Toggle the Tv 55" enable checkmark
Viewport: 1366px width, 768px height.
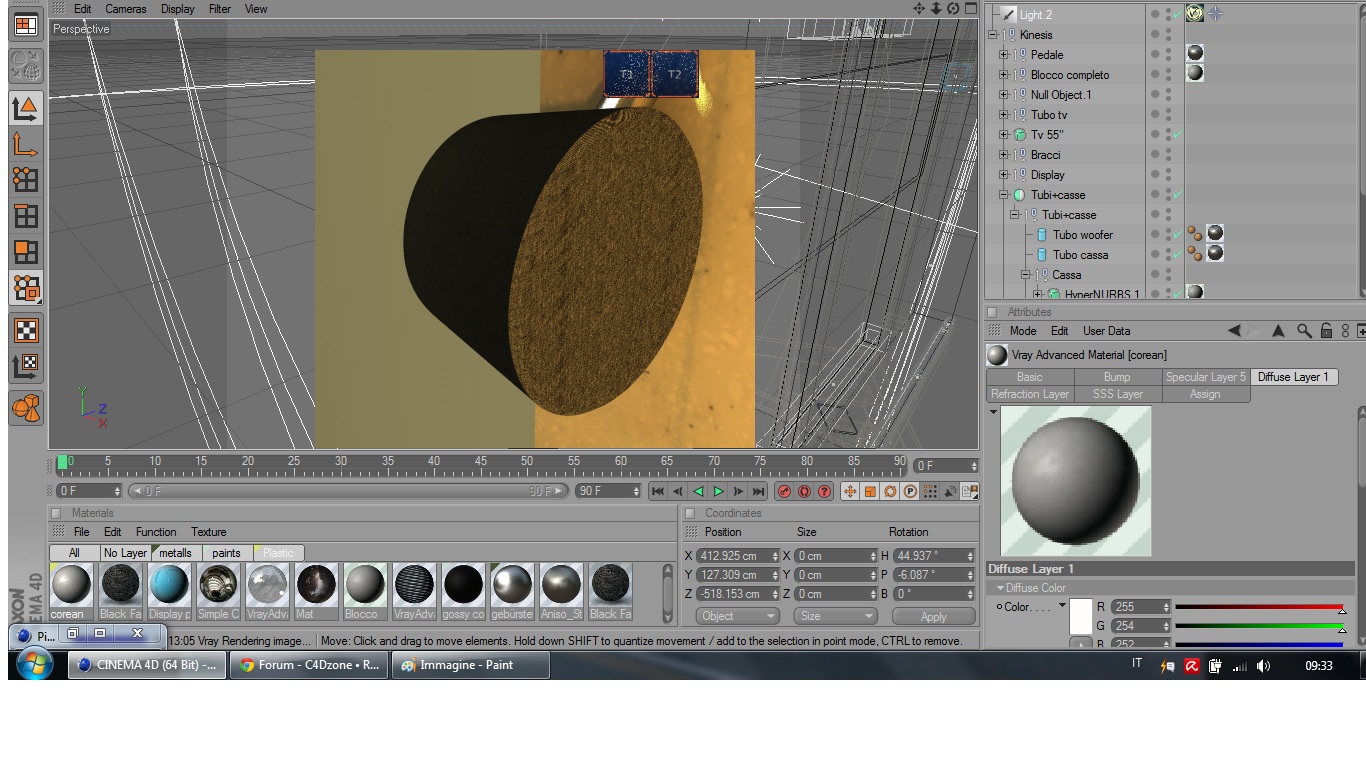1178,135
